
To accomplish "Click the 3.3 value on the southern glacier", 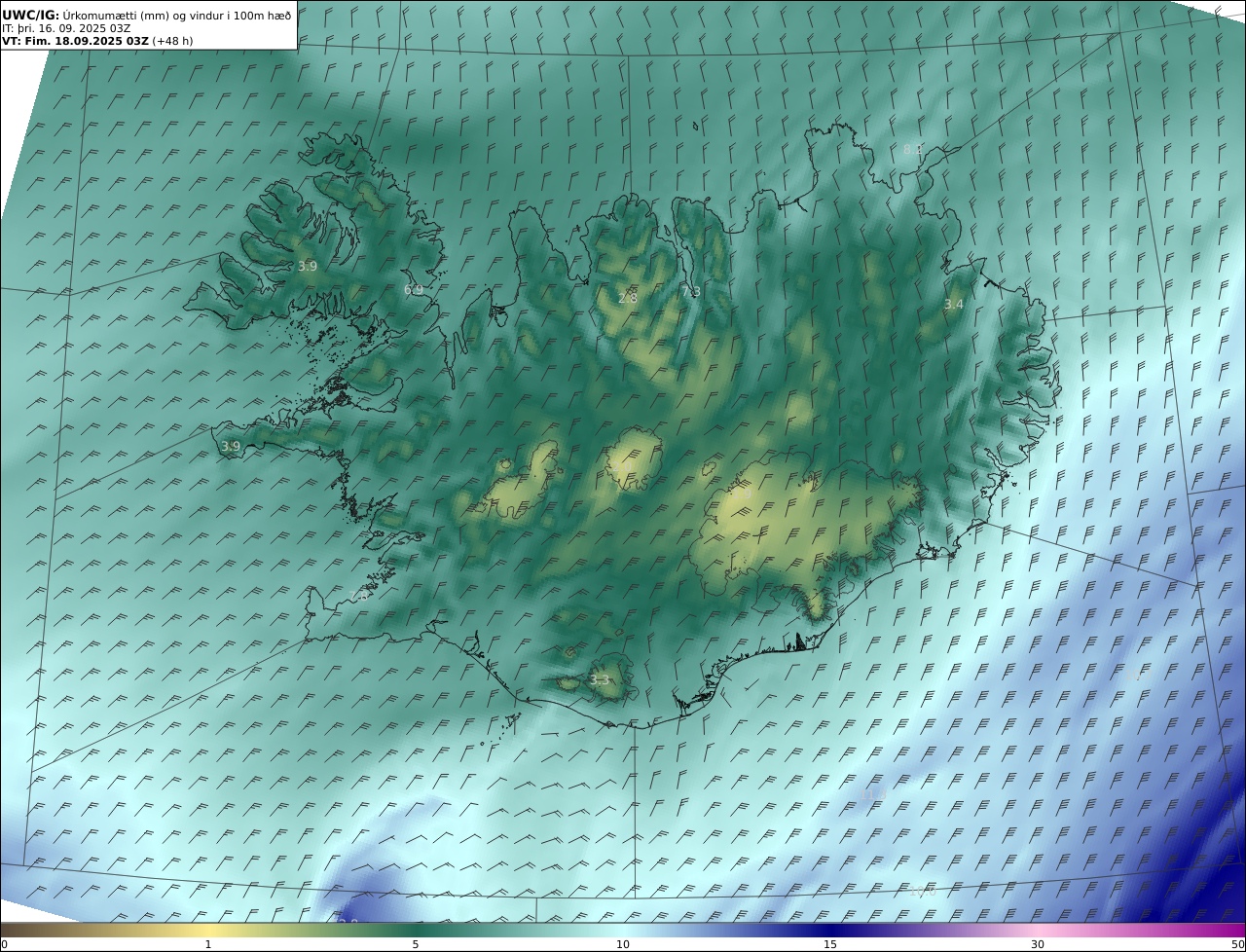I will click(600, 680).
